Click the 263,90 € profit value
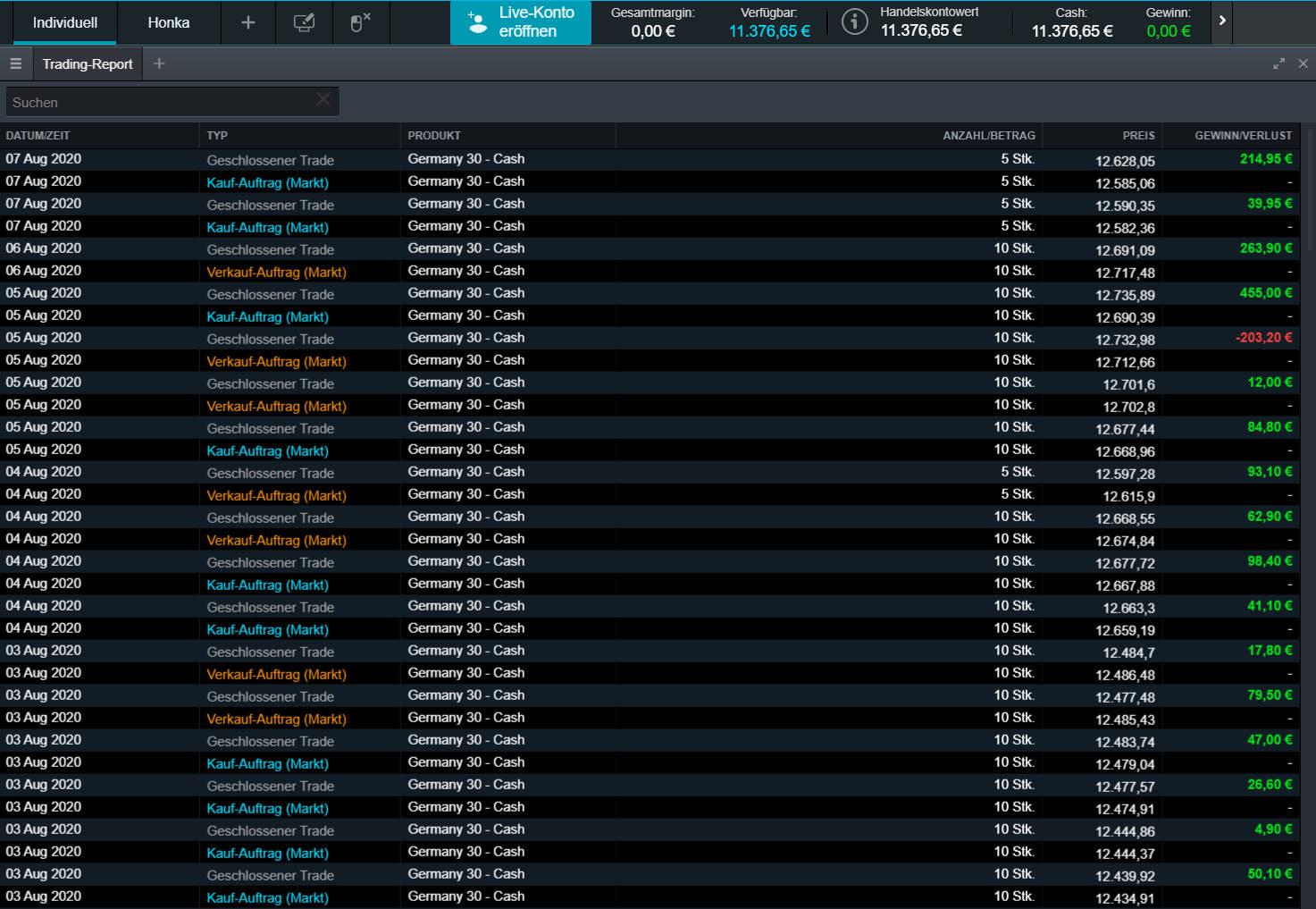The image size is (1316, 909). coord(1266,248)
